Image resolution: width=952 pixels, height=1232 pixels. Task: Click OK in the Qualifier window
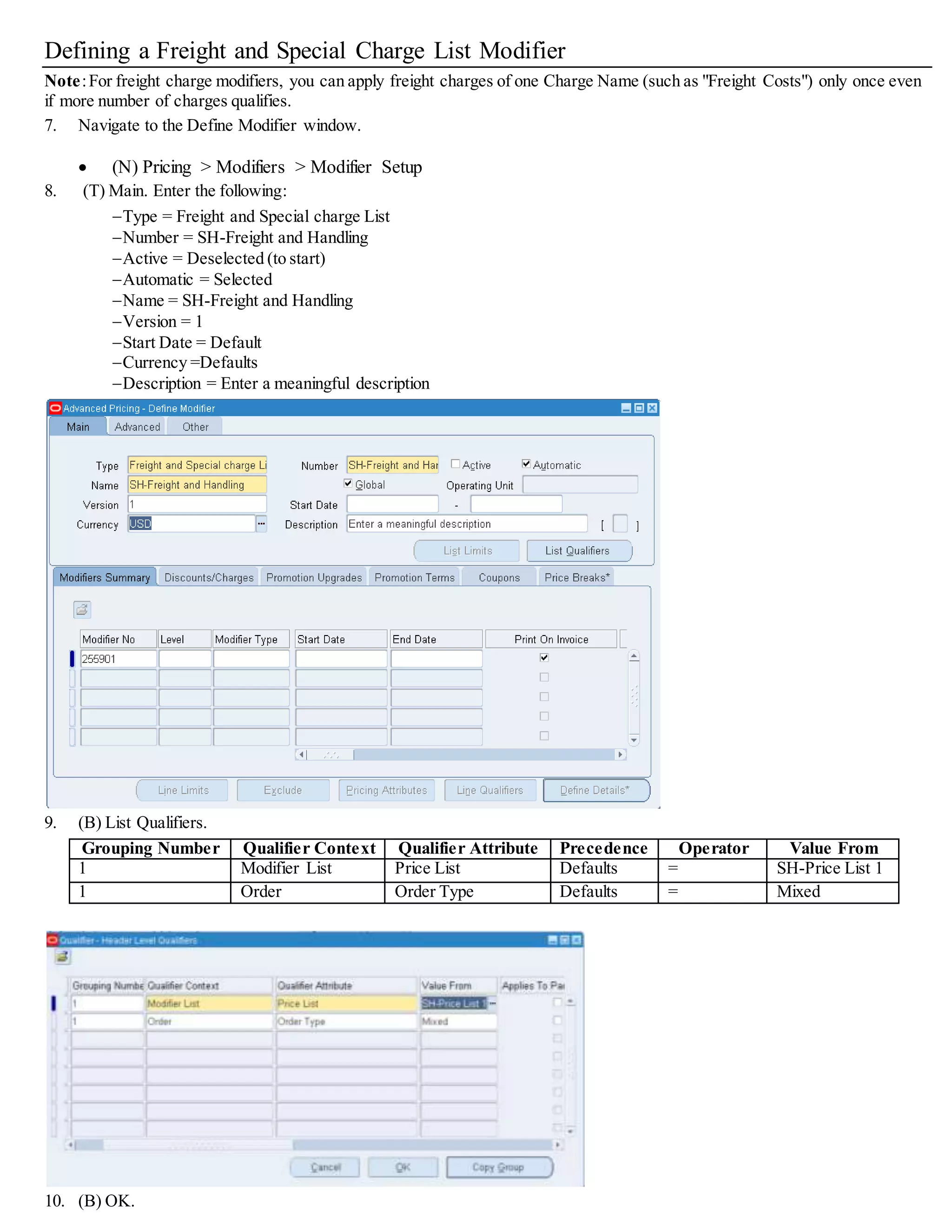[x=403, y=1167]
